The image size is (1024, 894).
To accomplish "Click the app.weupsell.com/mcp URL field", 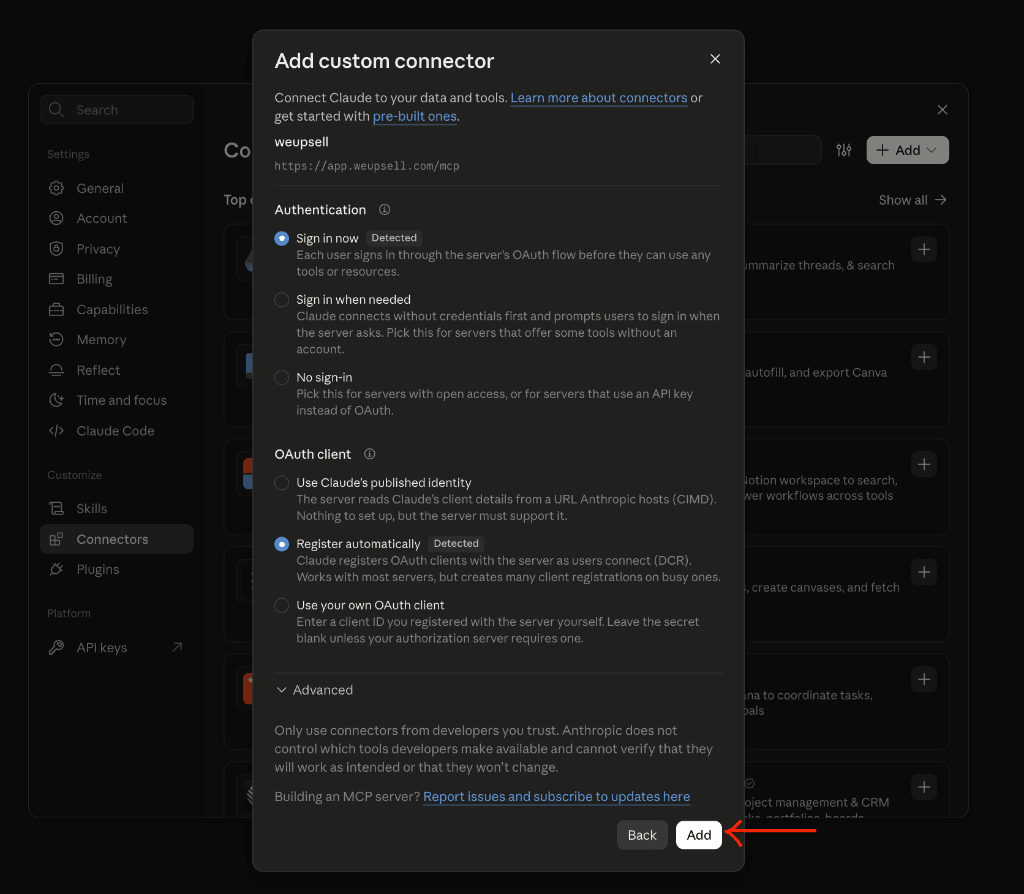I will [x=366, y=166].
